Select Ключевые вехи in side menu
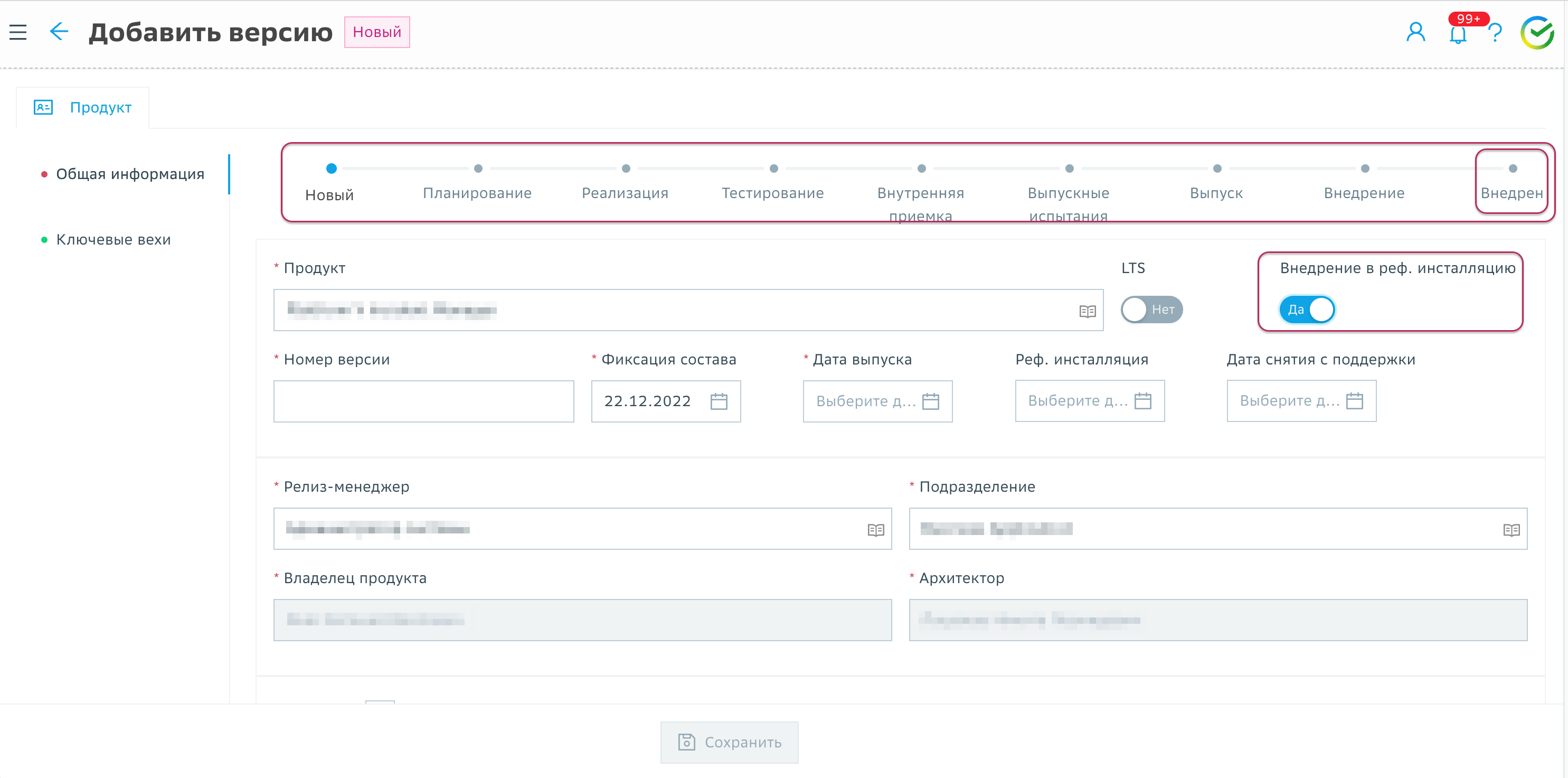 (x=113, y=240)
